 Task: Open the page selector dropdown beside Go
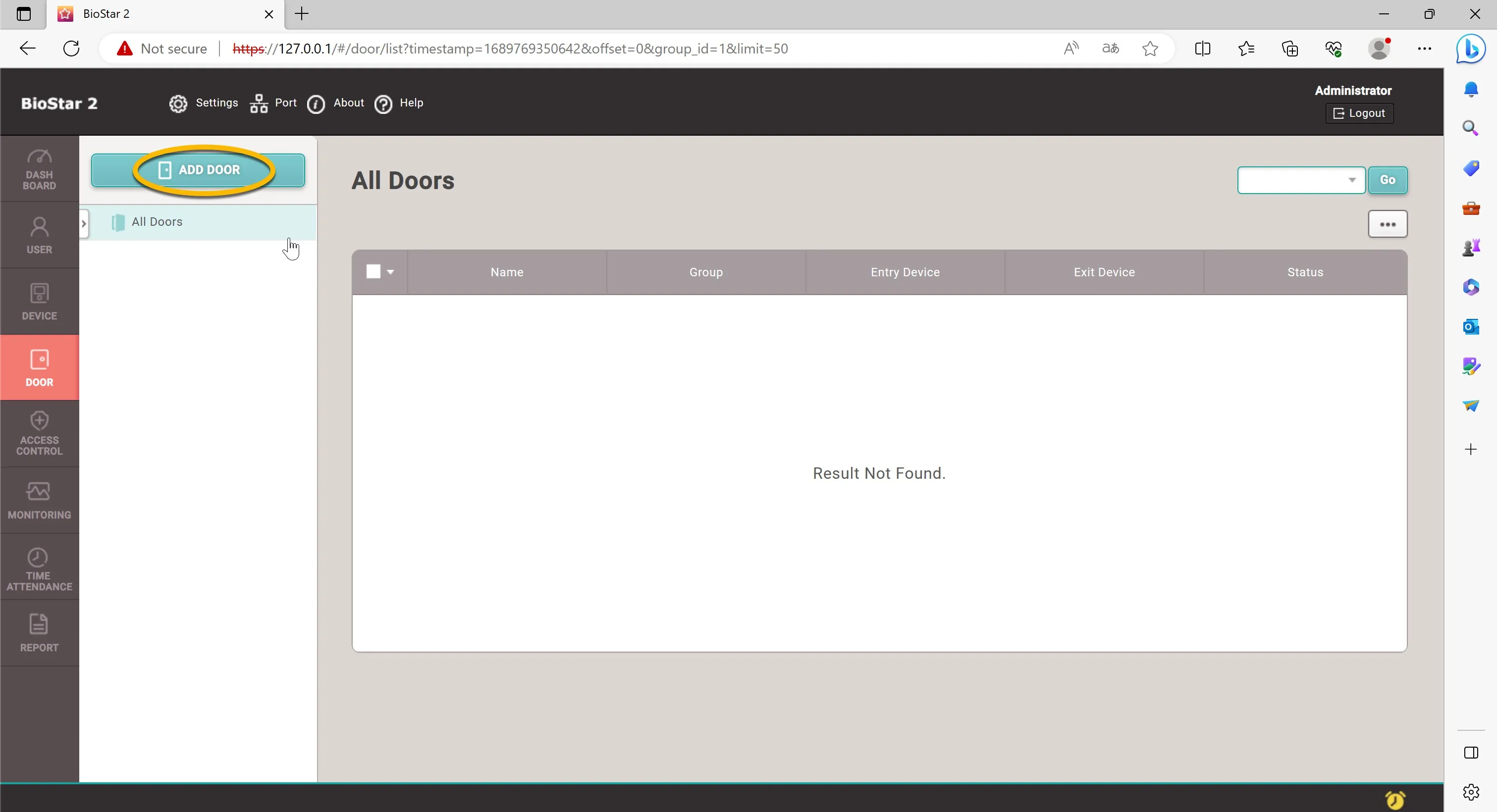(1301, 180)
